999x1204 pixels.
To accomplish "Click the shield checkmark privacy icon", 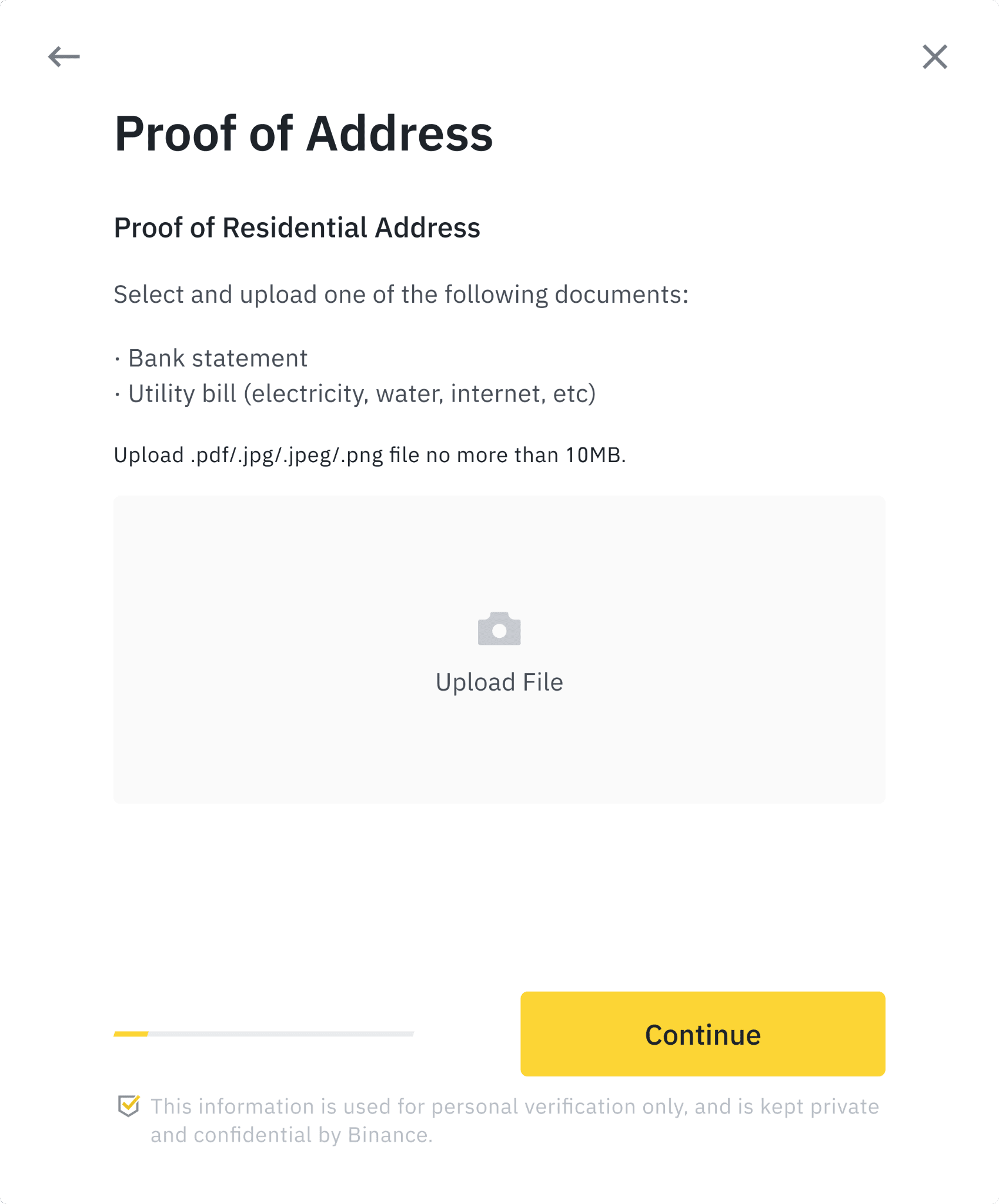I will [129, 1106].
